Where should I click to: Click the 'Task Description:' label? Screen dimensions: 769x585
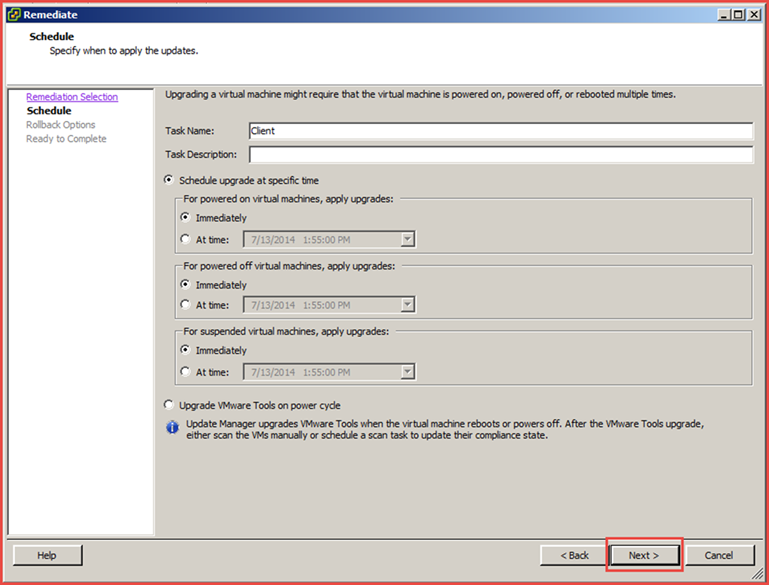click(x=201, y=154)
